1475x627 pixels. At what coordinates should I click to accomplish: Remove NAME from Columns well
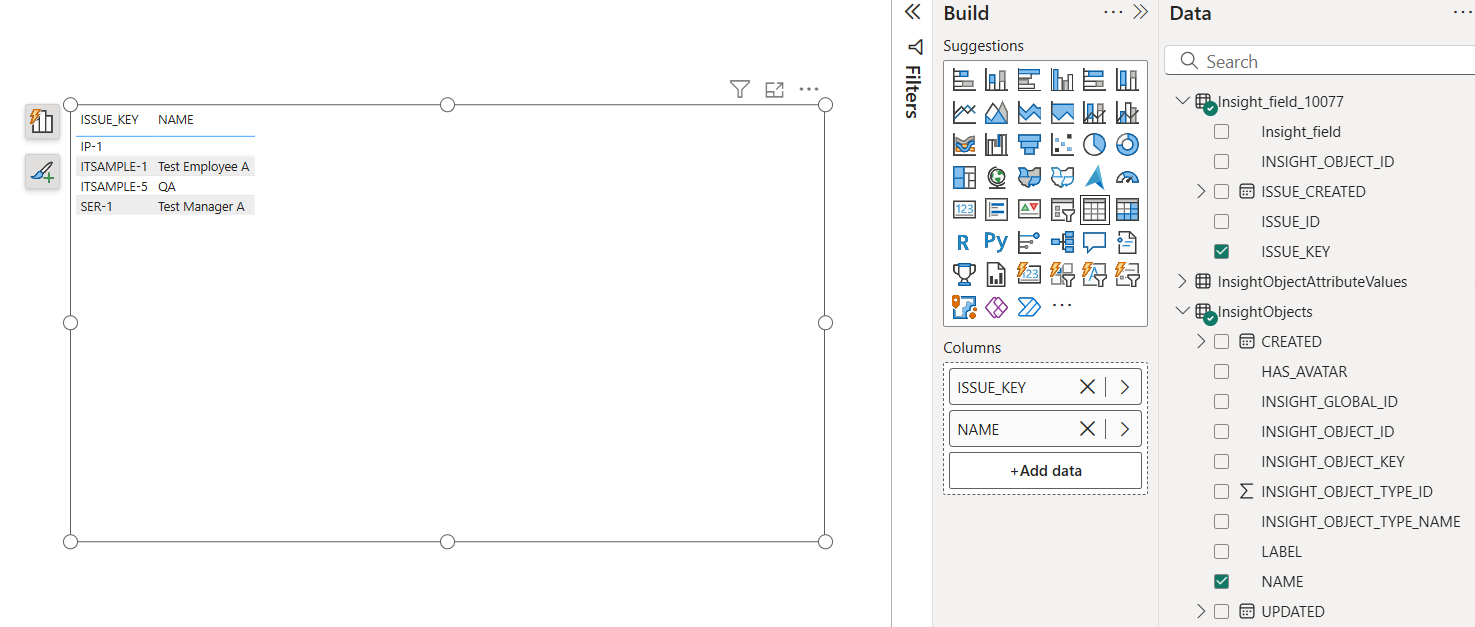point(1087,429)
